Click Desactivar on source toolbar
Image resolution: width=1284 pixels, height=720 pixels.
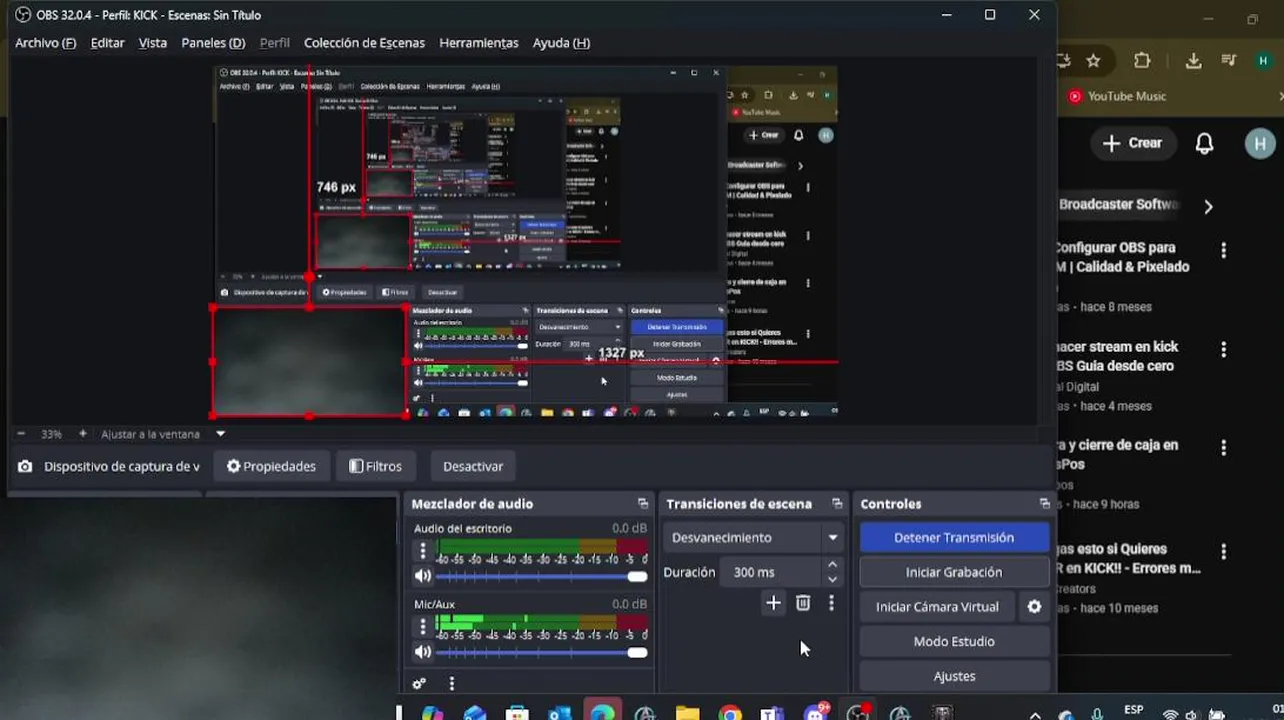coord(473,466)
